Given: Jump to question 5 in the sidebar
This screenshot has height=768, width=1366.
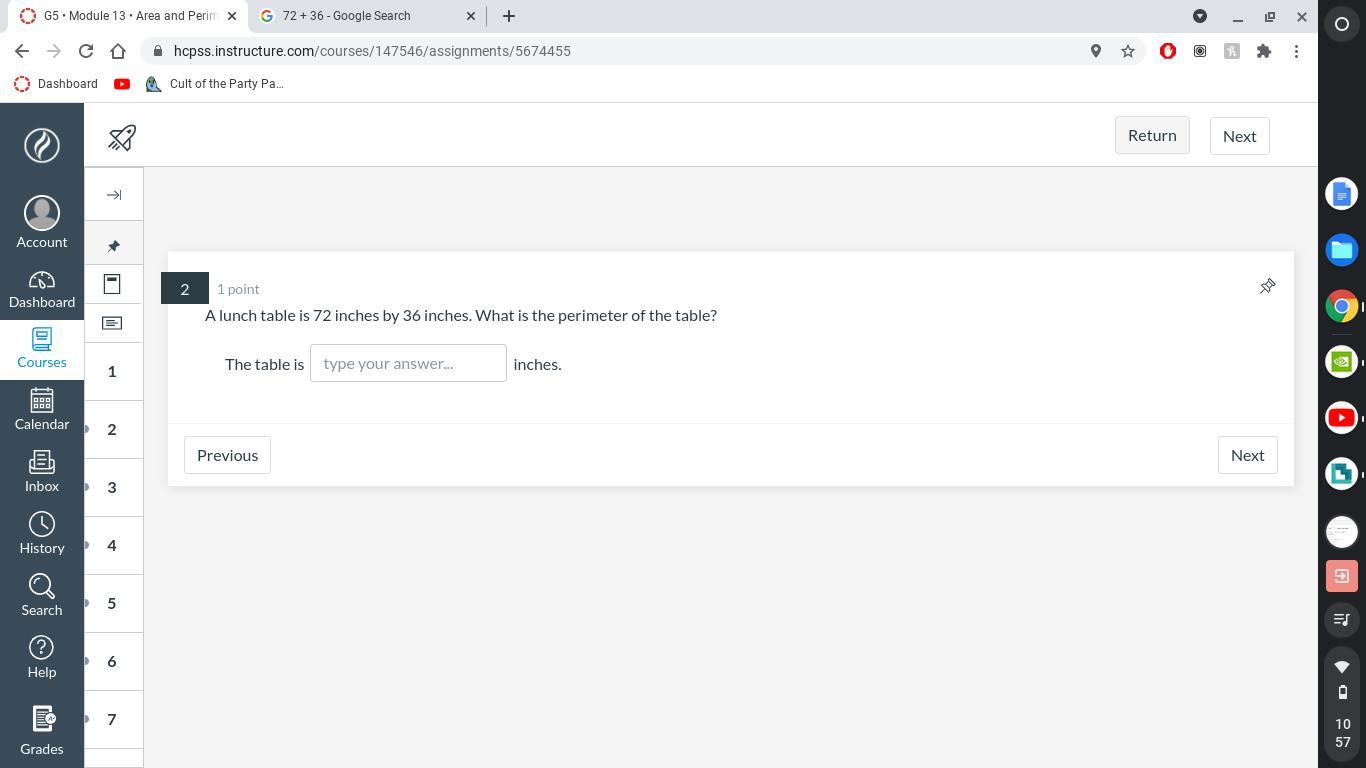Looking at the screenshot, I should pos(112,604).
